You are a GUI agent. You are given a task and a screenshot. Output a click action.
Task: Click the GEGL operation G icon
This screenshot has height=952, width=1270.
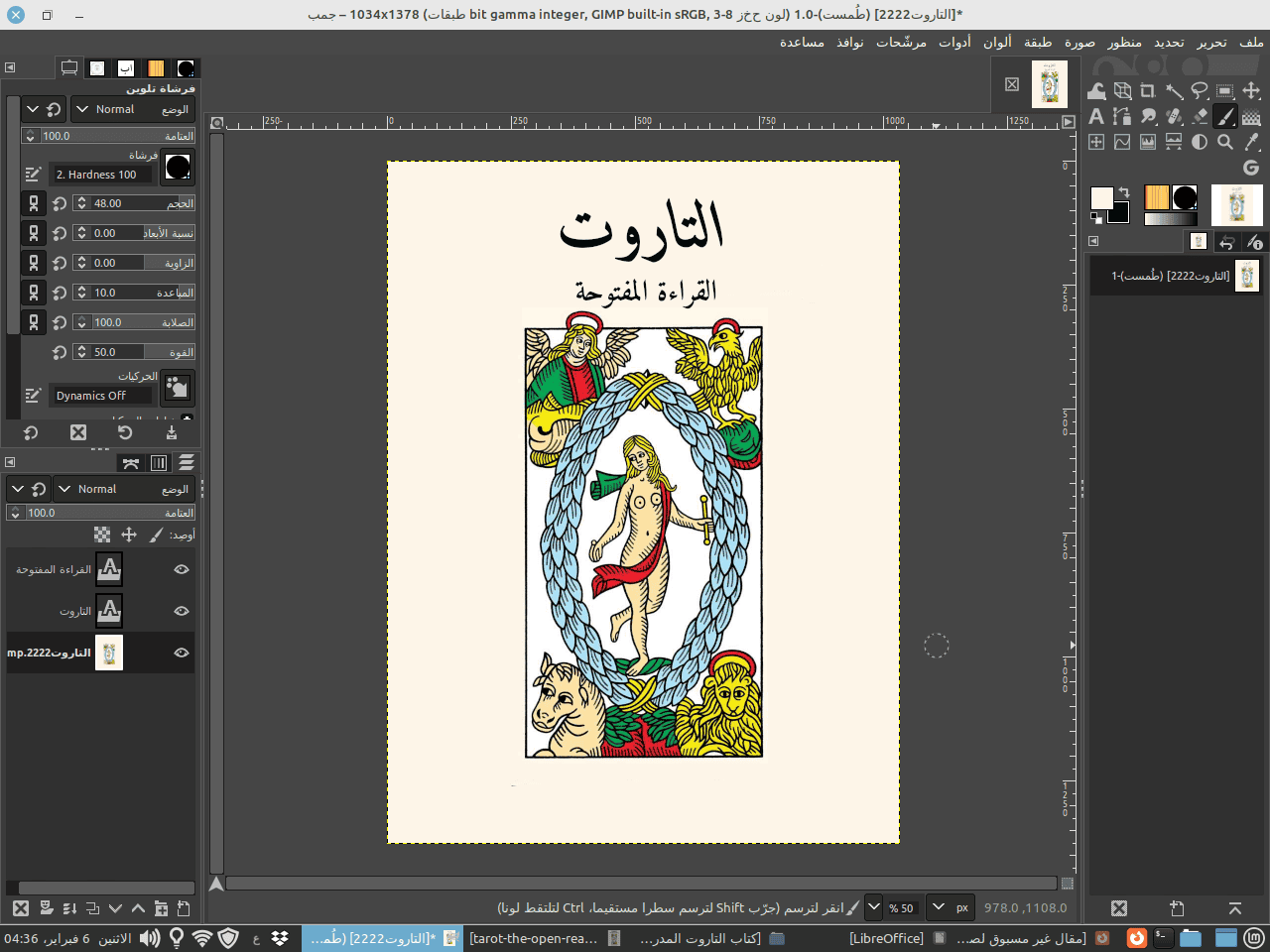tap(1251, 168)
